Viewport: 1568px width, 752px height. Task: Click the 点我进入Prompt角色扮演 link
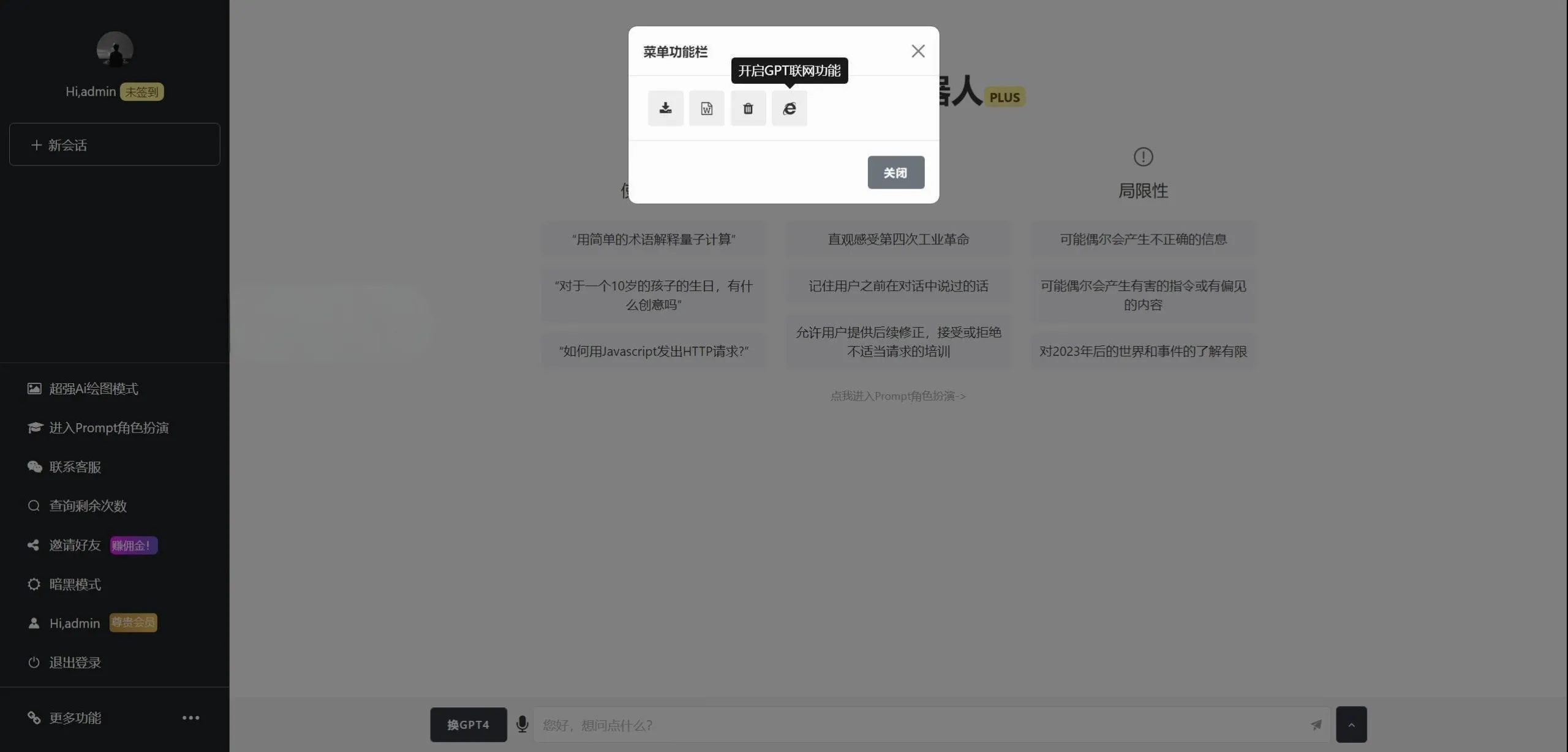coord(898,396)
